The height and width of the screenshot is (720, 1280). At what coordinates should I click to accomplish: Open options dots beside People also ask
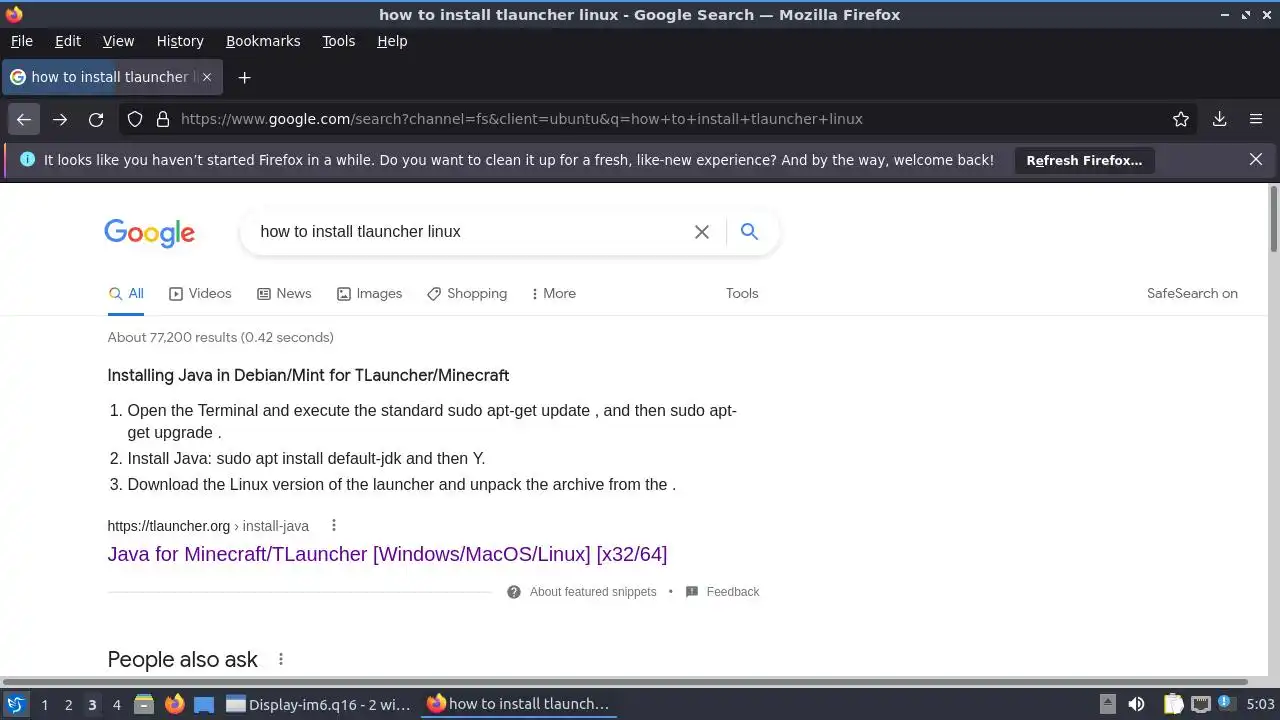(x=281, y=660)
